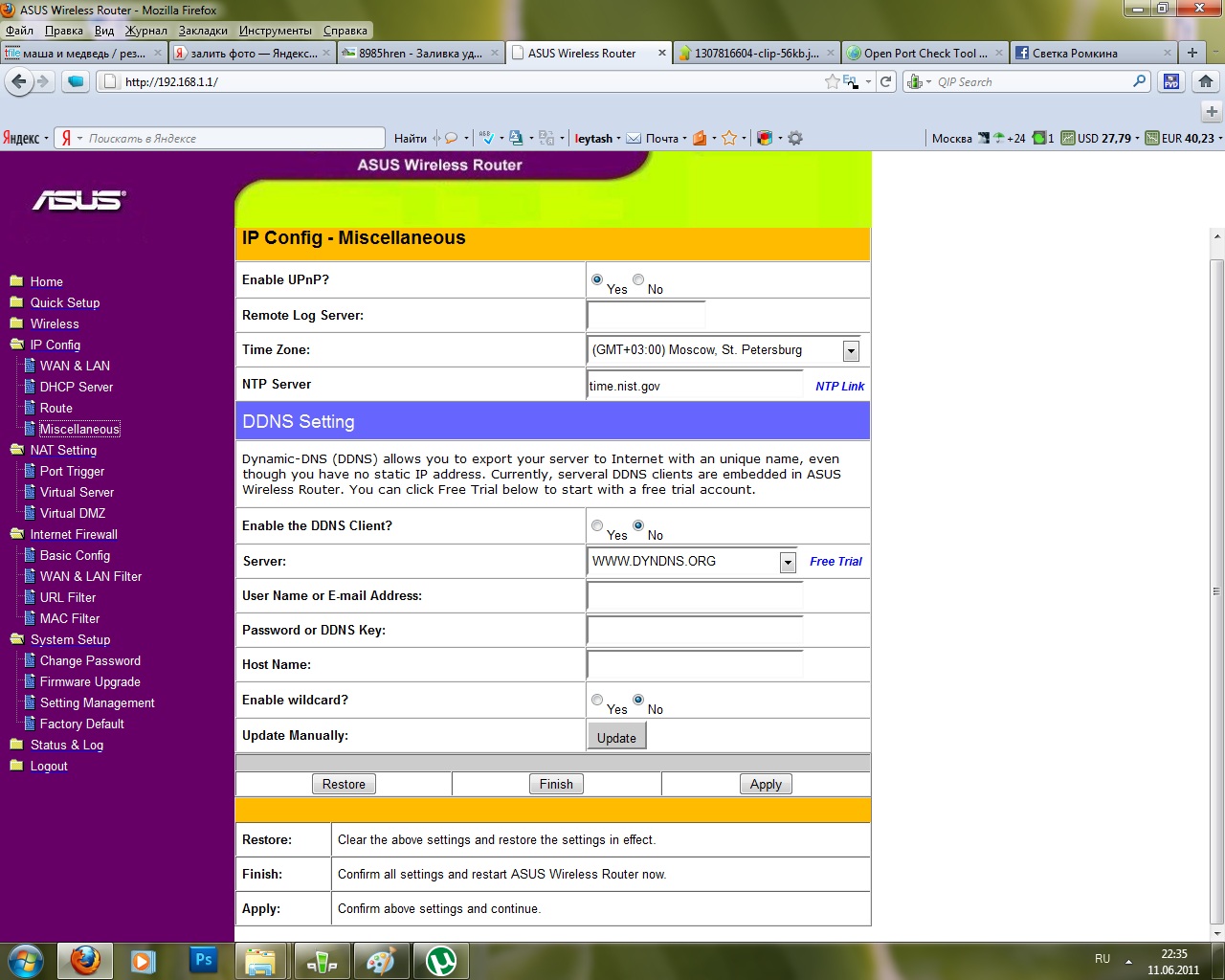Screen dimensions: 1225x980
Task: Click the Logout folder icon
Action: [x=16, y=766]
